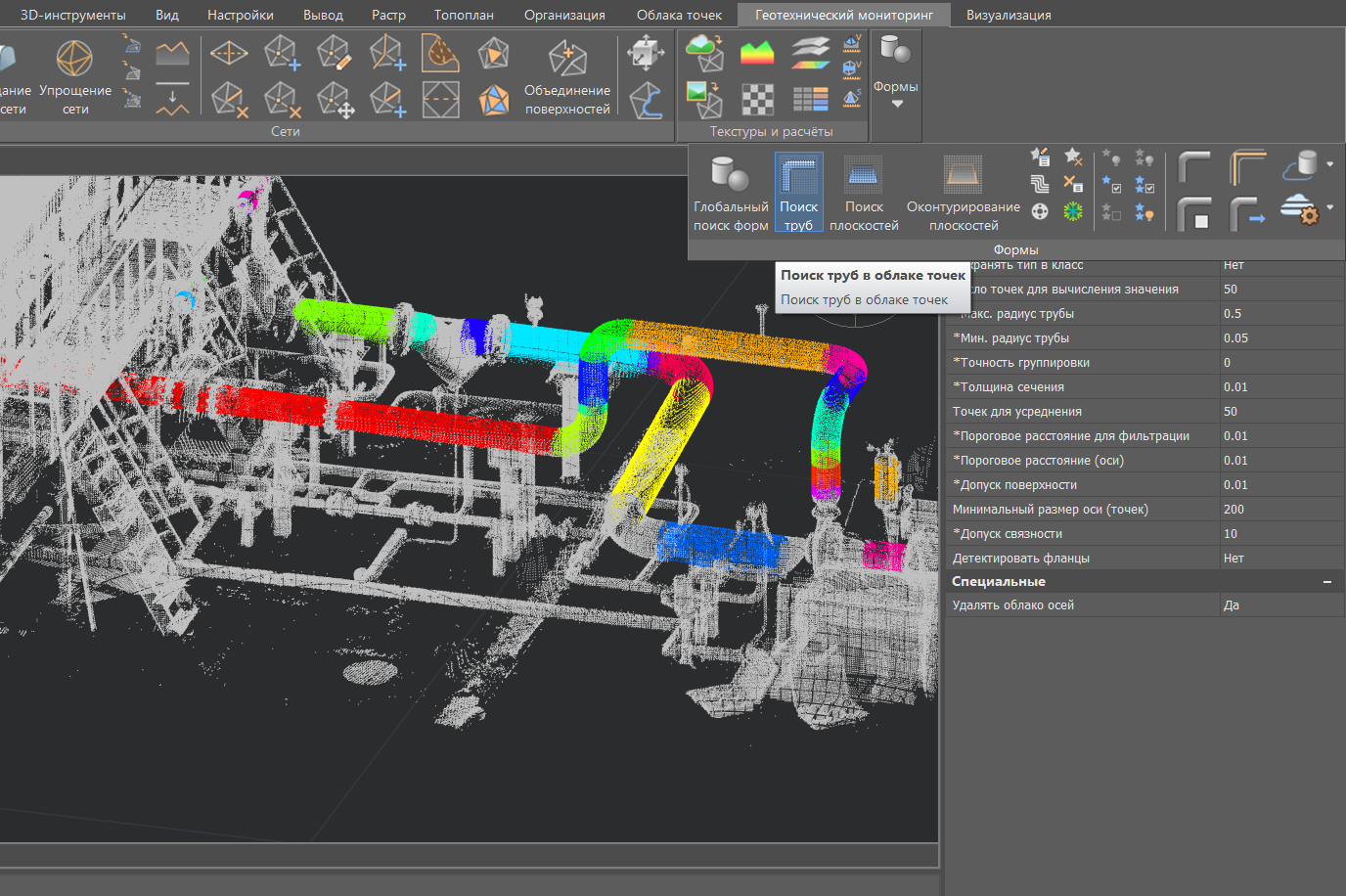This screenshot has width=1346, height=896.
Task: Select the Объединение поверхностей tool
Action: tap(566, 61)
